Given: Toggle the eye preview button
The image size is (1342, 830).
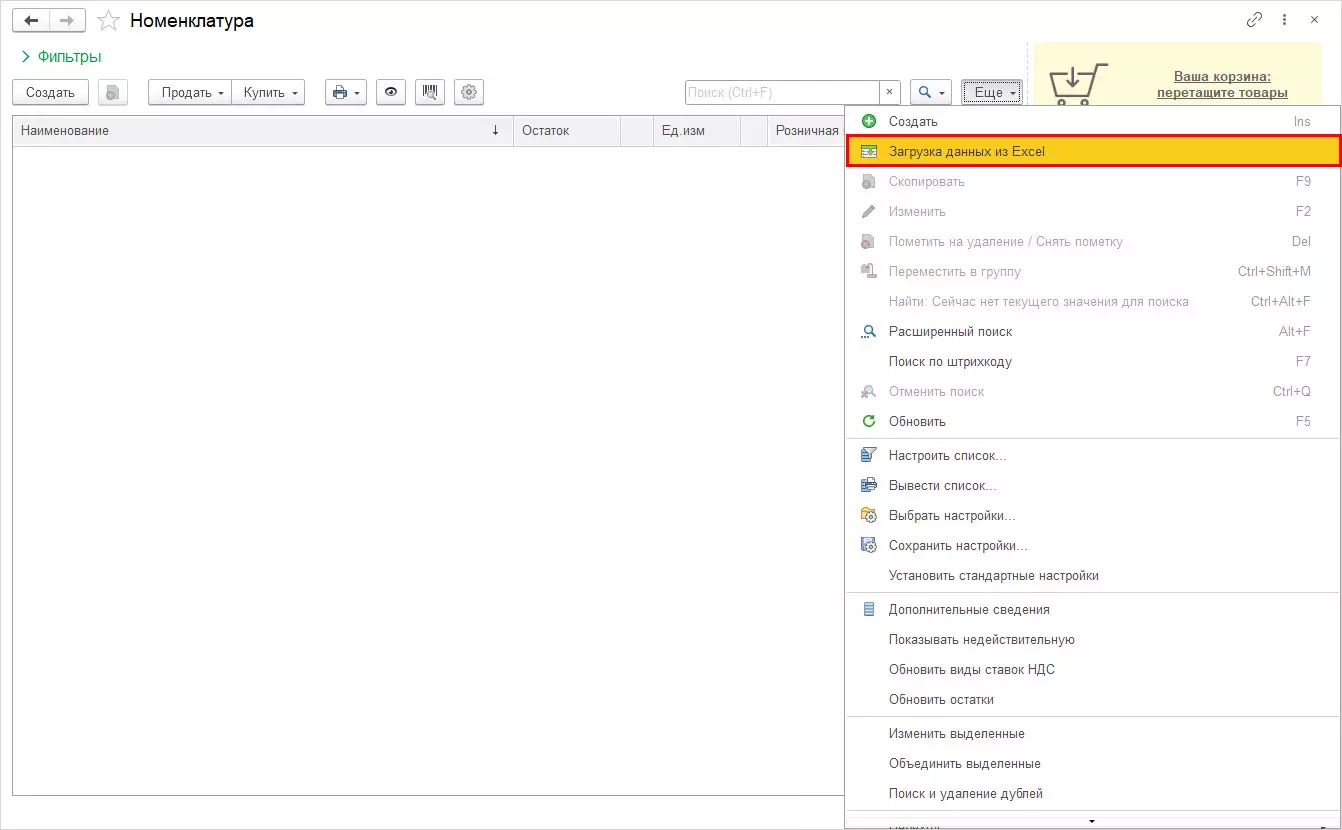Looking at the screenshot, I should click(391, 92).
